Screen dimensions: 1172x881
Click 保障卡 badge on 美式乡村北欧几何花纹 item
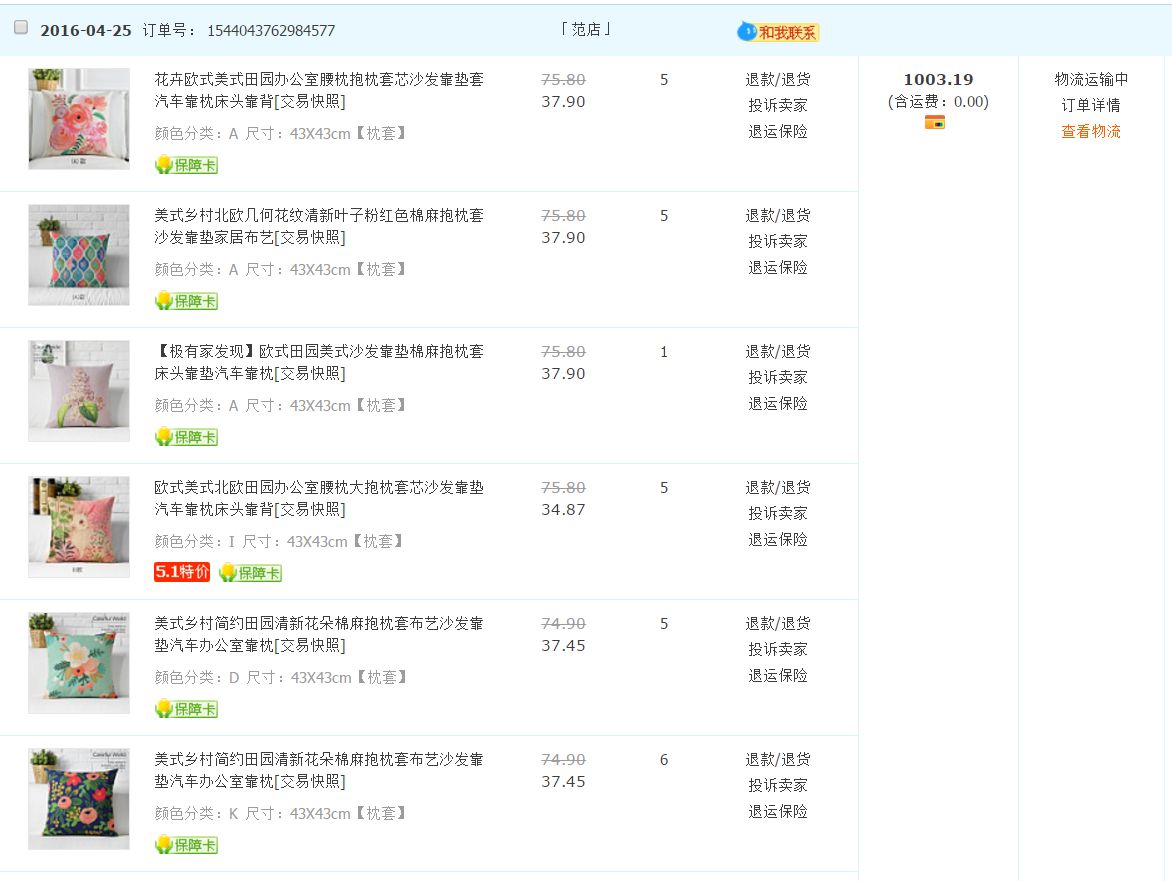click(186, 301)
